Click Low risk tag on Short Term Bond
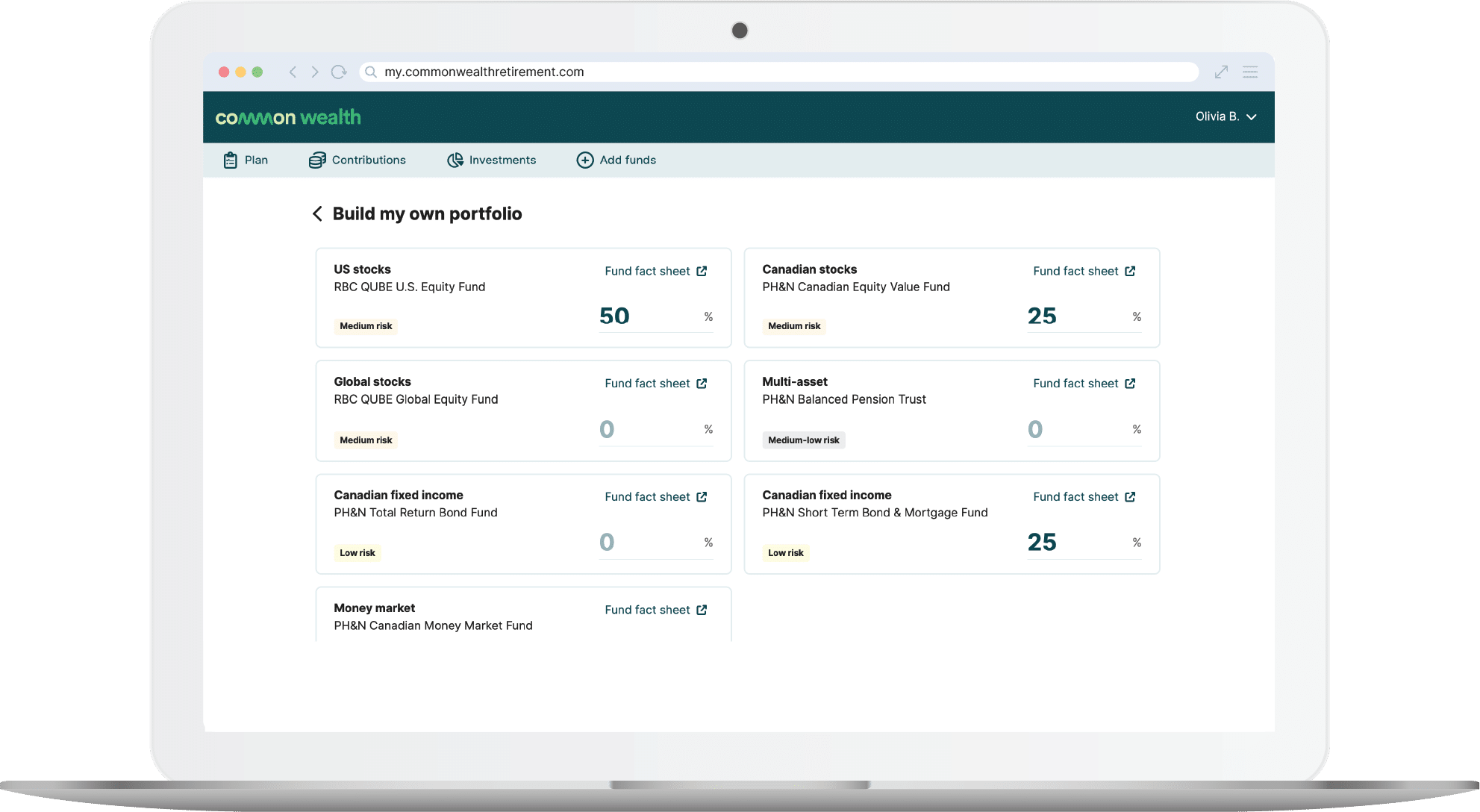This screenshot has width=1480, height=812. 786,553
